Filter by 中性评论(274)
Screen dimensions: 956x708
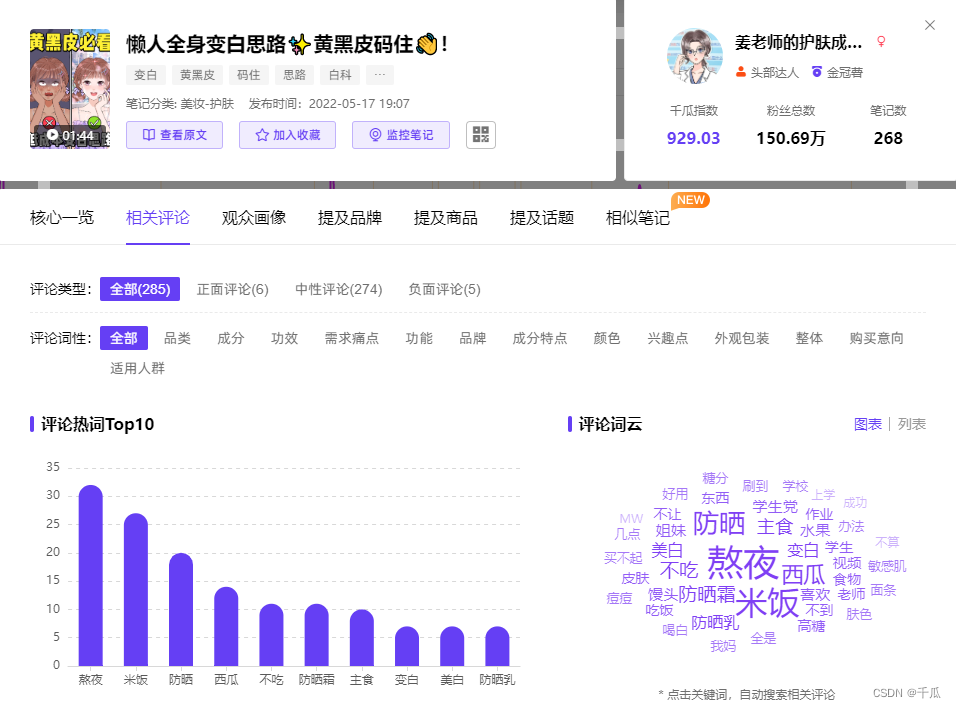339,289
